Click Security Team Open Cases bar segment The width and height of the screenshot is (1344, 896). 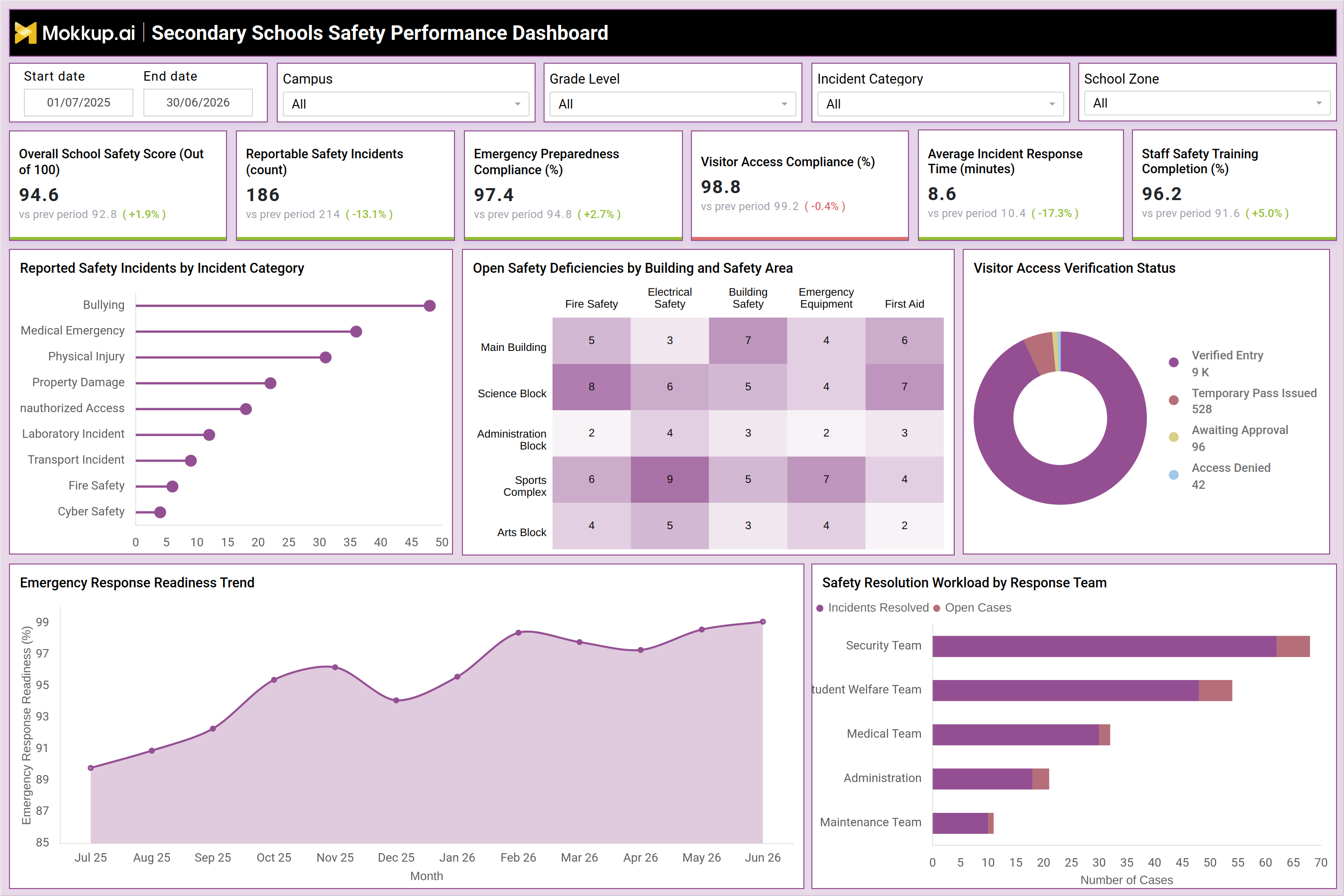(1293, 646)
